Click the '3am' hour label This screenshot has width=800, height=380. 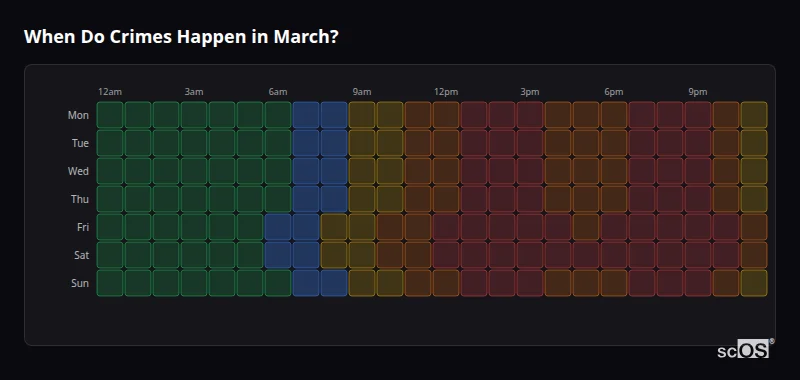click(194, 92)
